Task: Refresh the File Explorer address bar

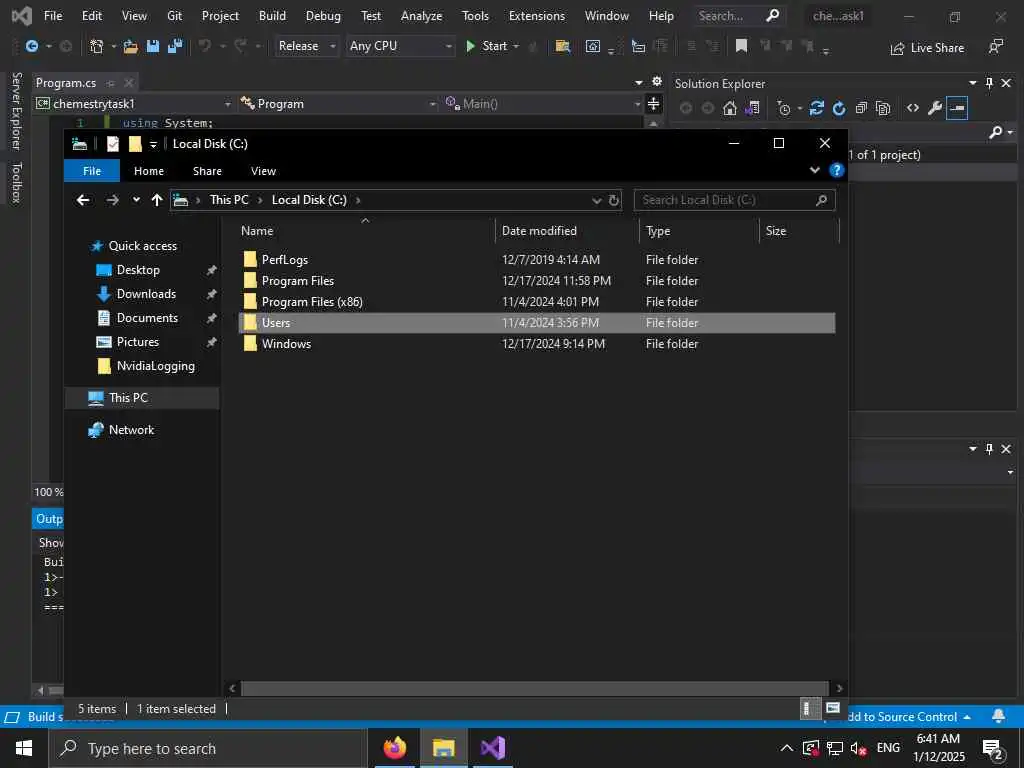Action: click(x=614, y=200)
